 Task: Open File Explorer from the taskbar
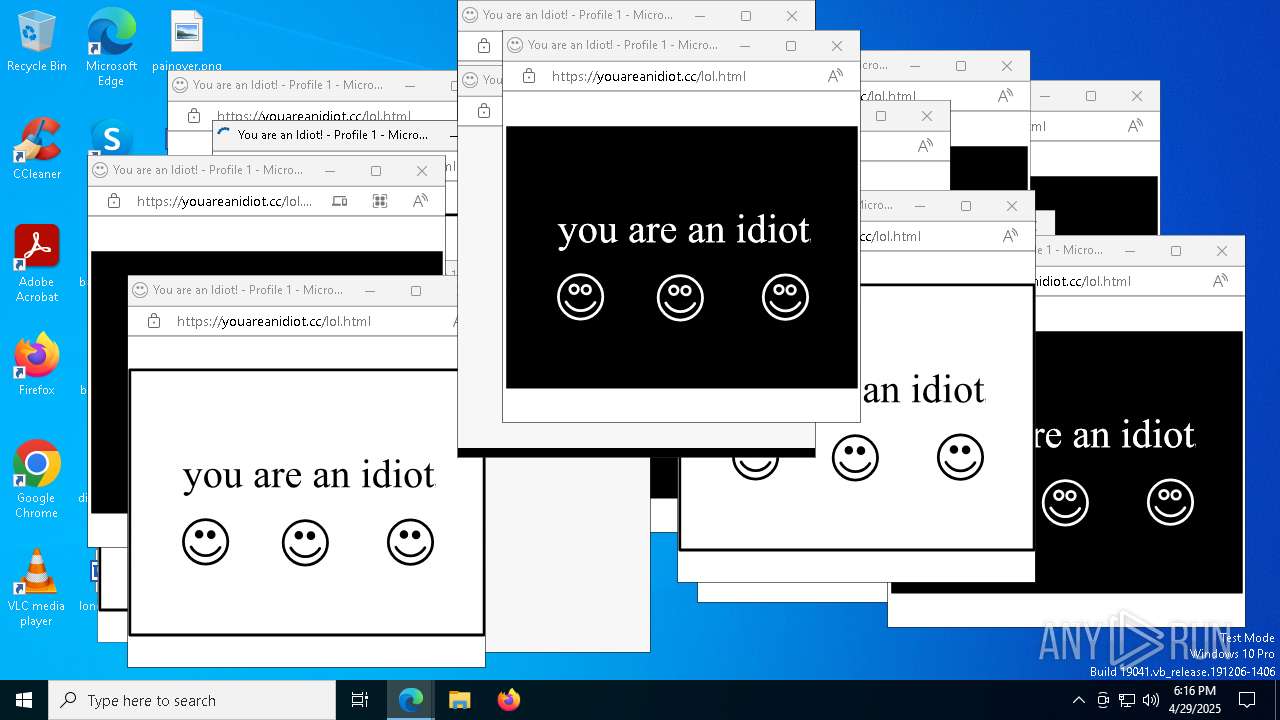459,700
